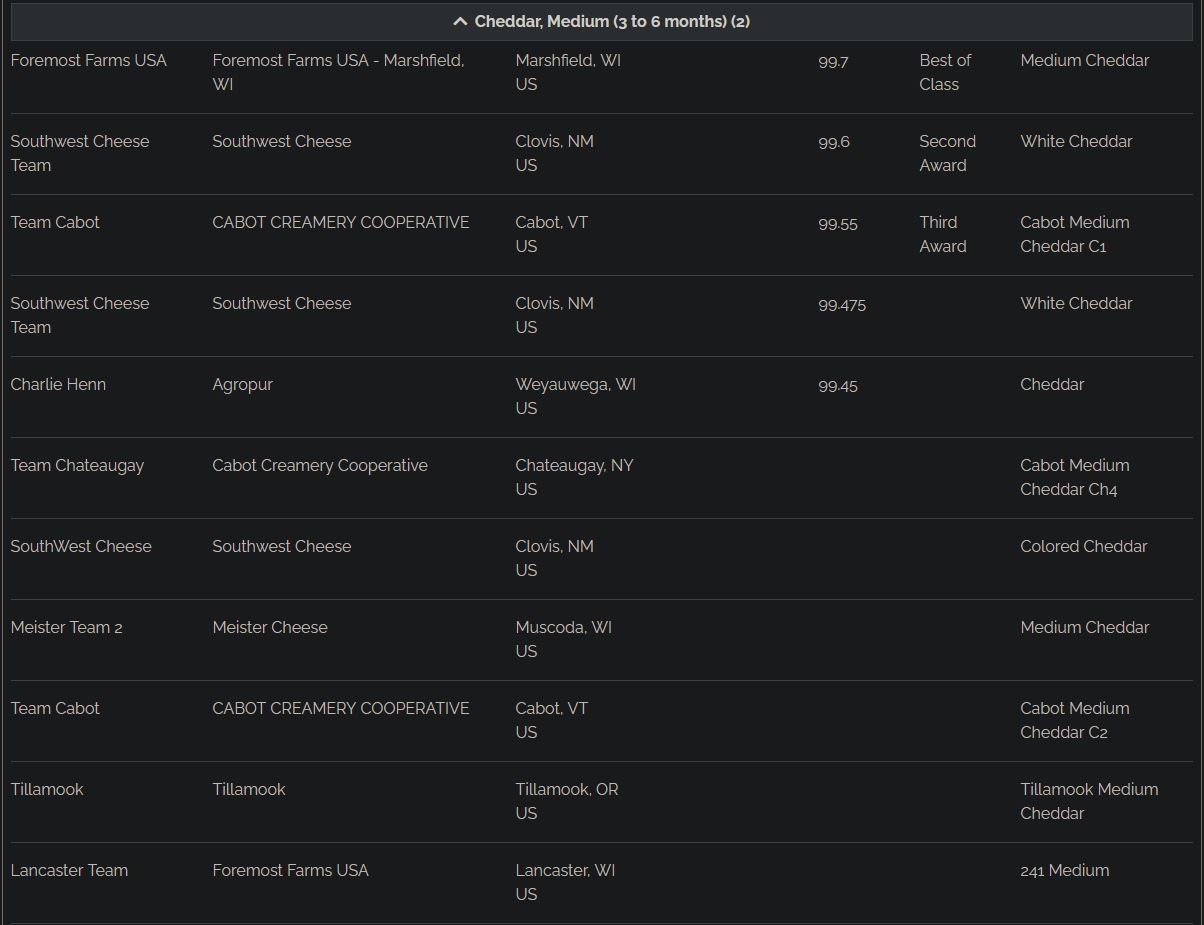Select the 'Team Chateaugay' cell
The width and height of the screenshot is (1204, 925).
click(77, 466)
